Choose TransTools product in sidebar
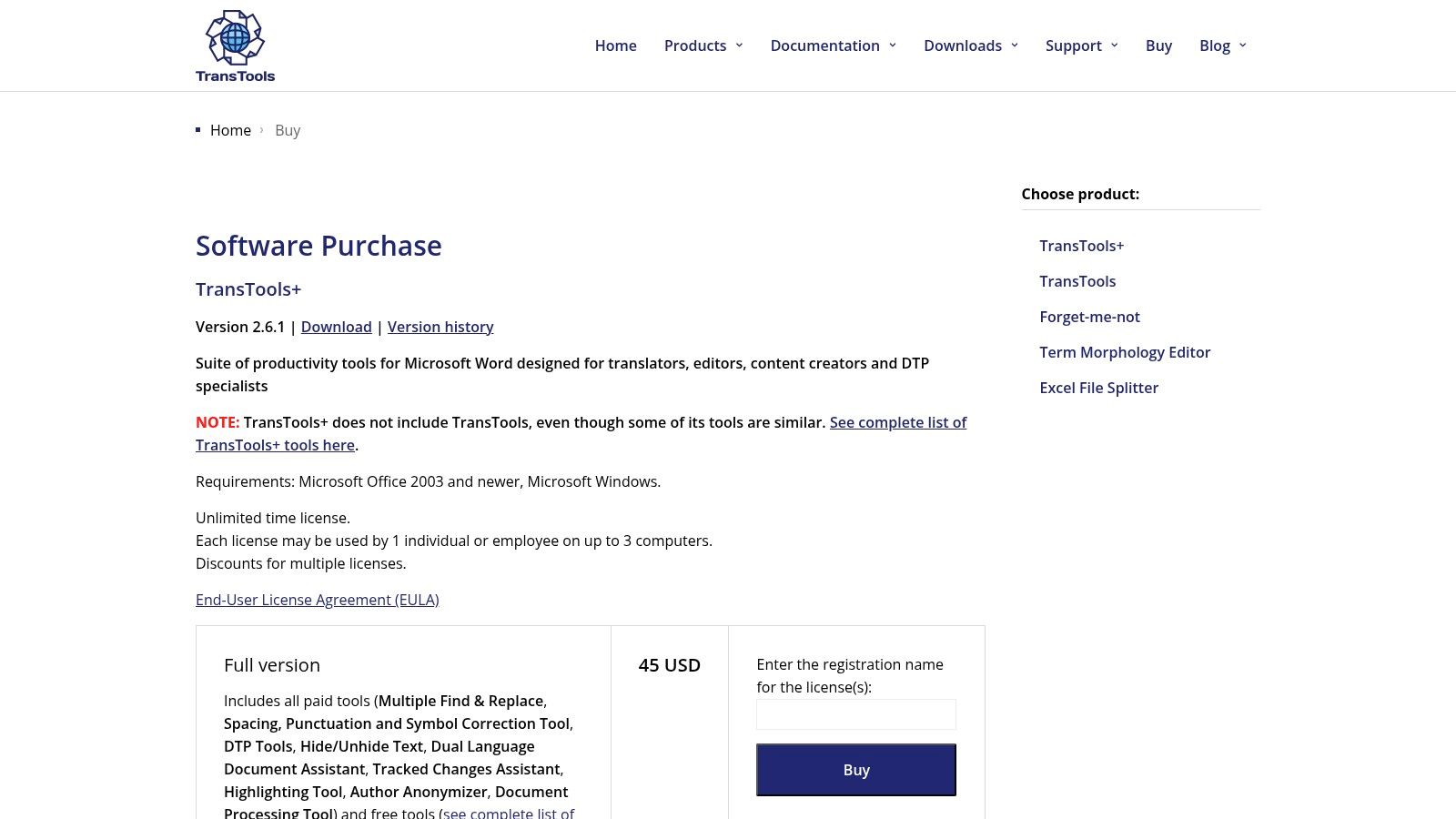 point(1077,281)
